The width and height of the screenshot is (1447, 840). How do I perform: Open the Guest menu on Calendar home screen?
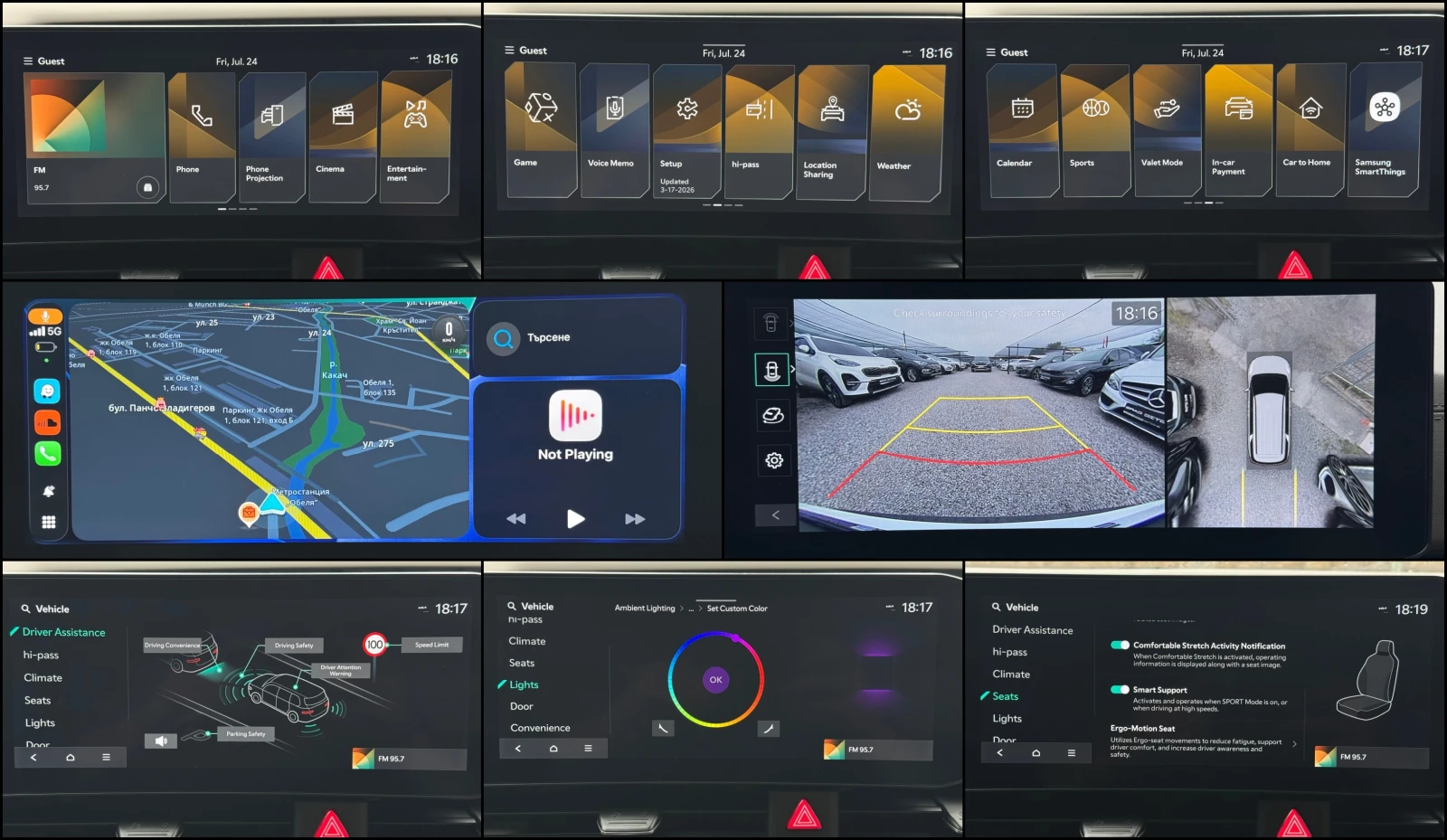click(x=1007, y=52)
